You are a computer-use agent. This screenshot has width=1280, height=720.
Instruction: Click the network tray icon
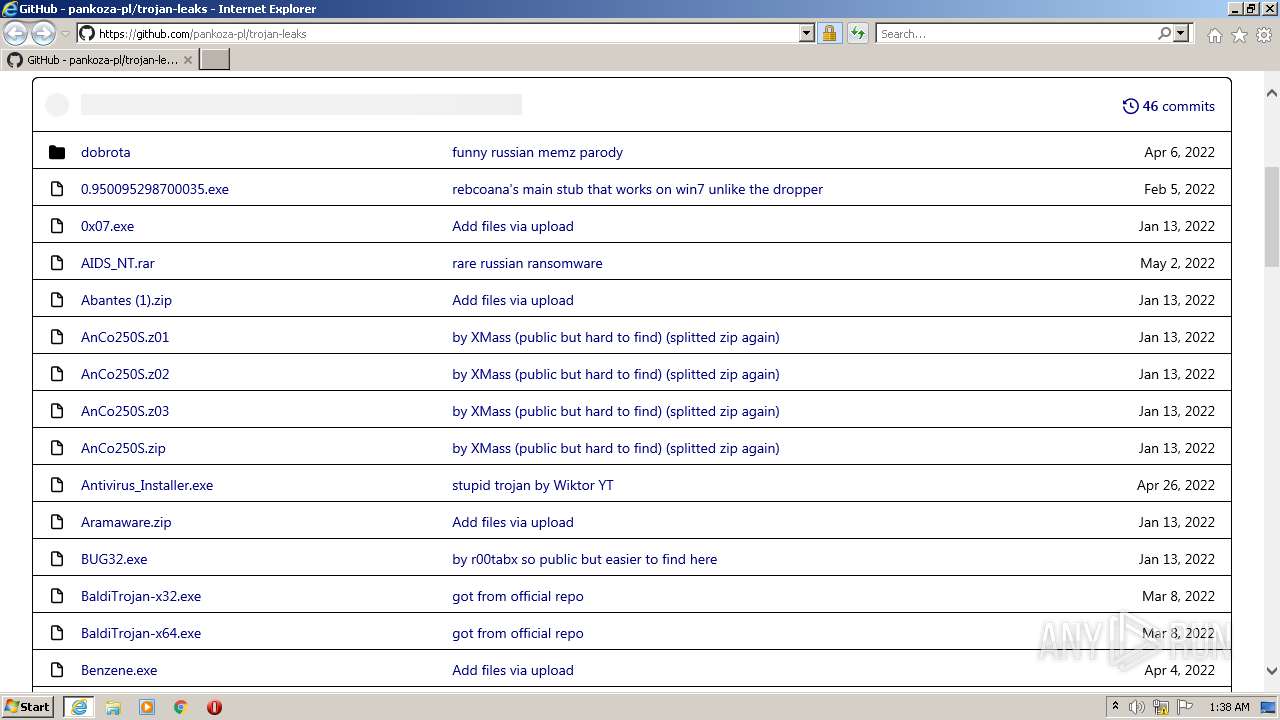pyautogui.click(x=1161, y=707)
